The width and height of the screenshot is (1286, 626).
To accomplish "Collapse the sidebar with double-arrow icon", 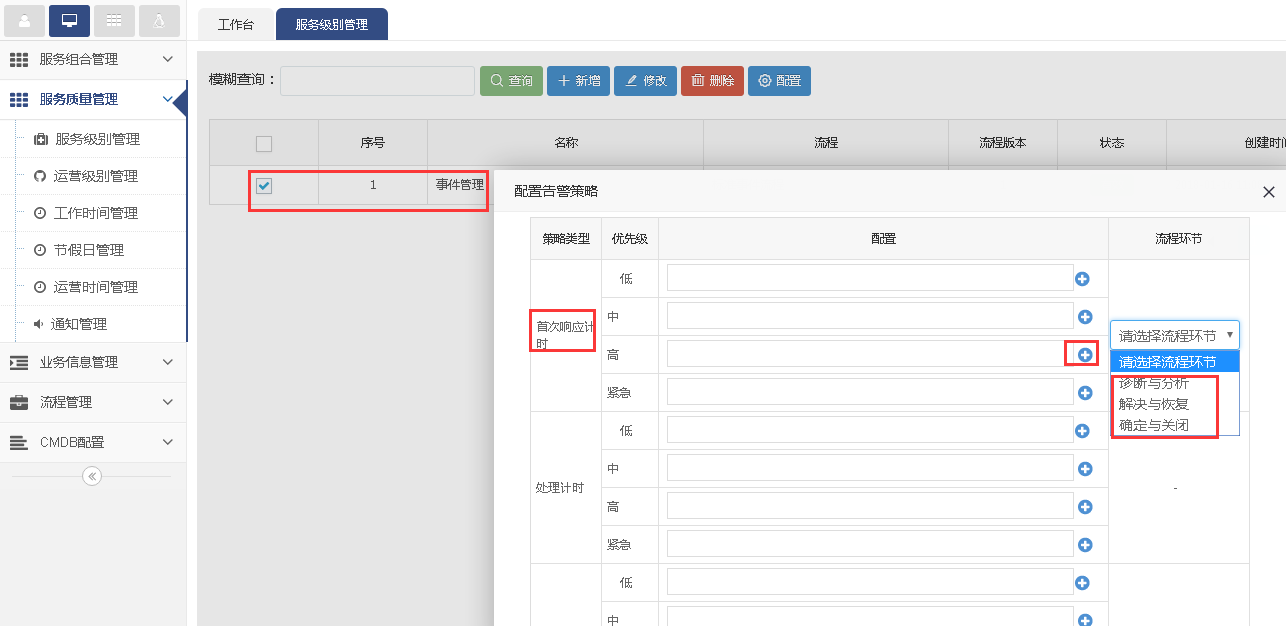I will click(x=92, y=476).
